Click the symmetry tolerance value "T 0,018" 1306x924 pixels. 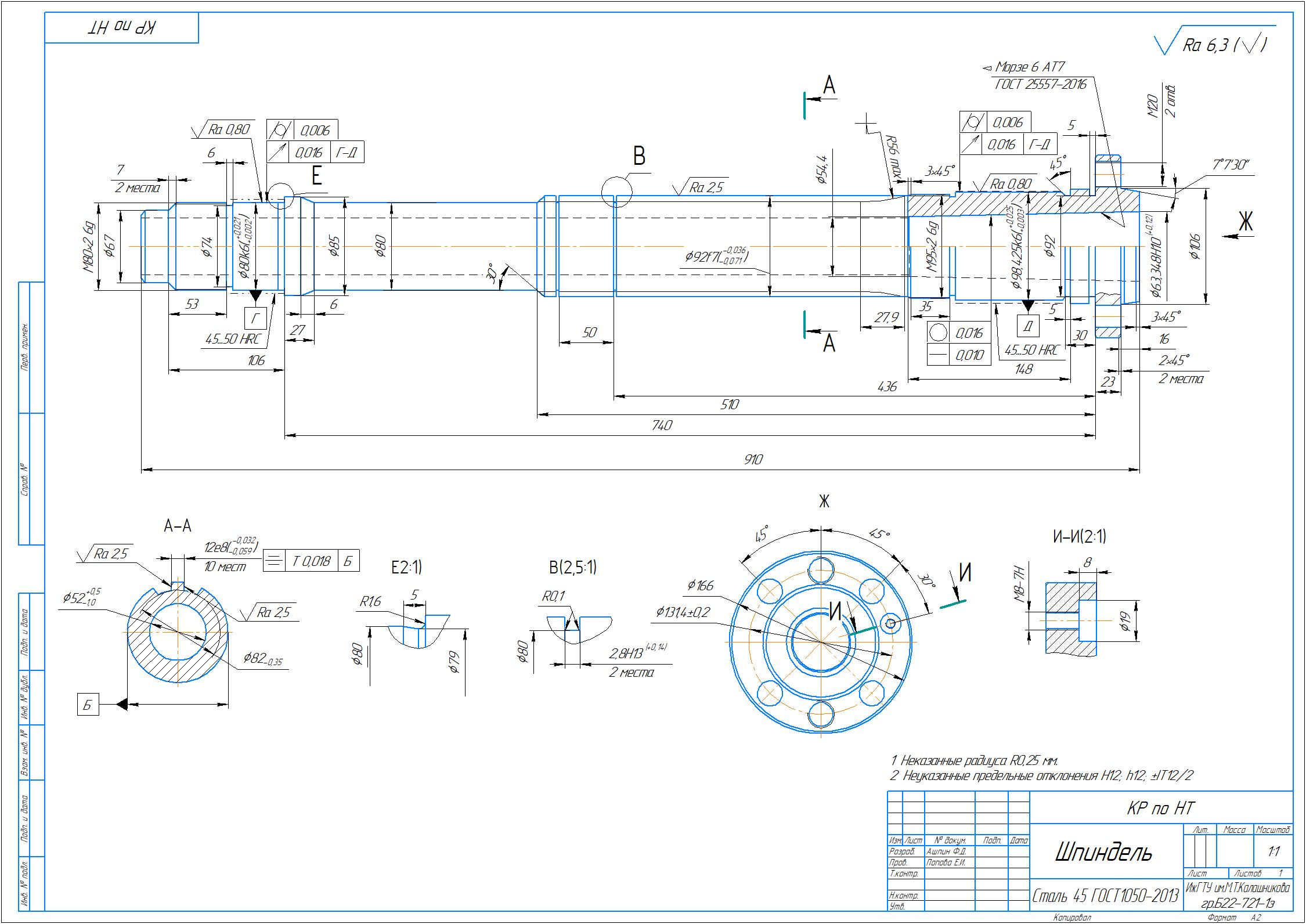tap(312, 561)
